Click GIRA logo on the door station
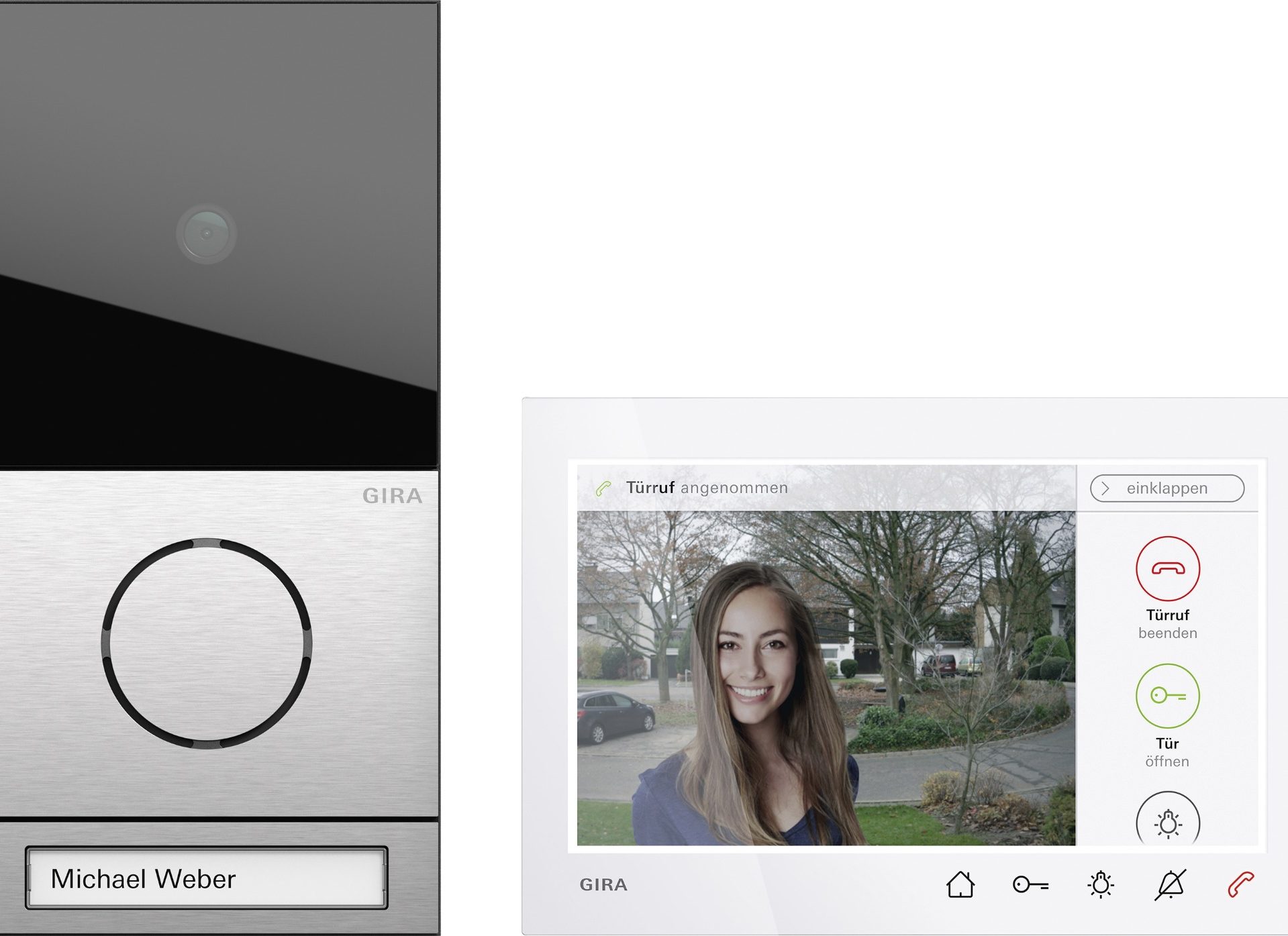The image size is (1288, 936). pyautogui.click(x=392, y=496)
